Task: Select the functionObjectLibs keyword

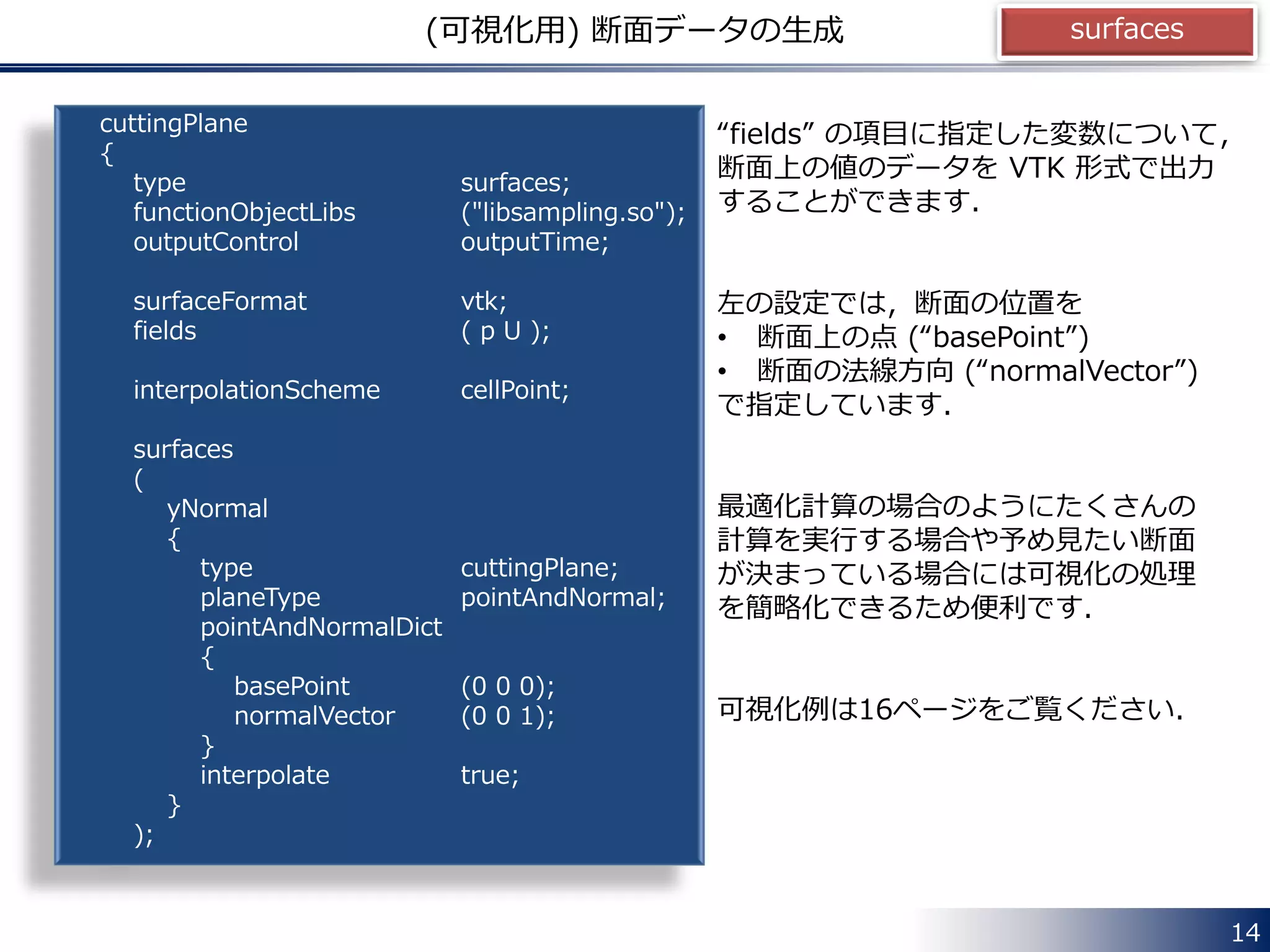Action: pos(244,212)
